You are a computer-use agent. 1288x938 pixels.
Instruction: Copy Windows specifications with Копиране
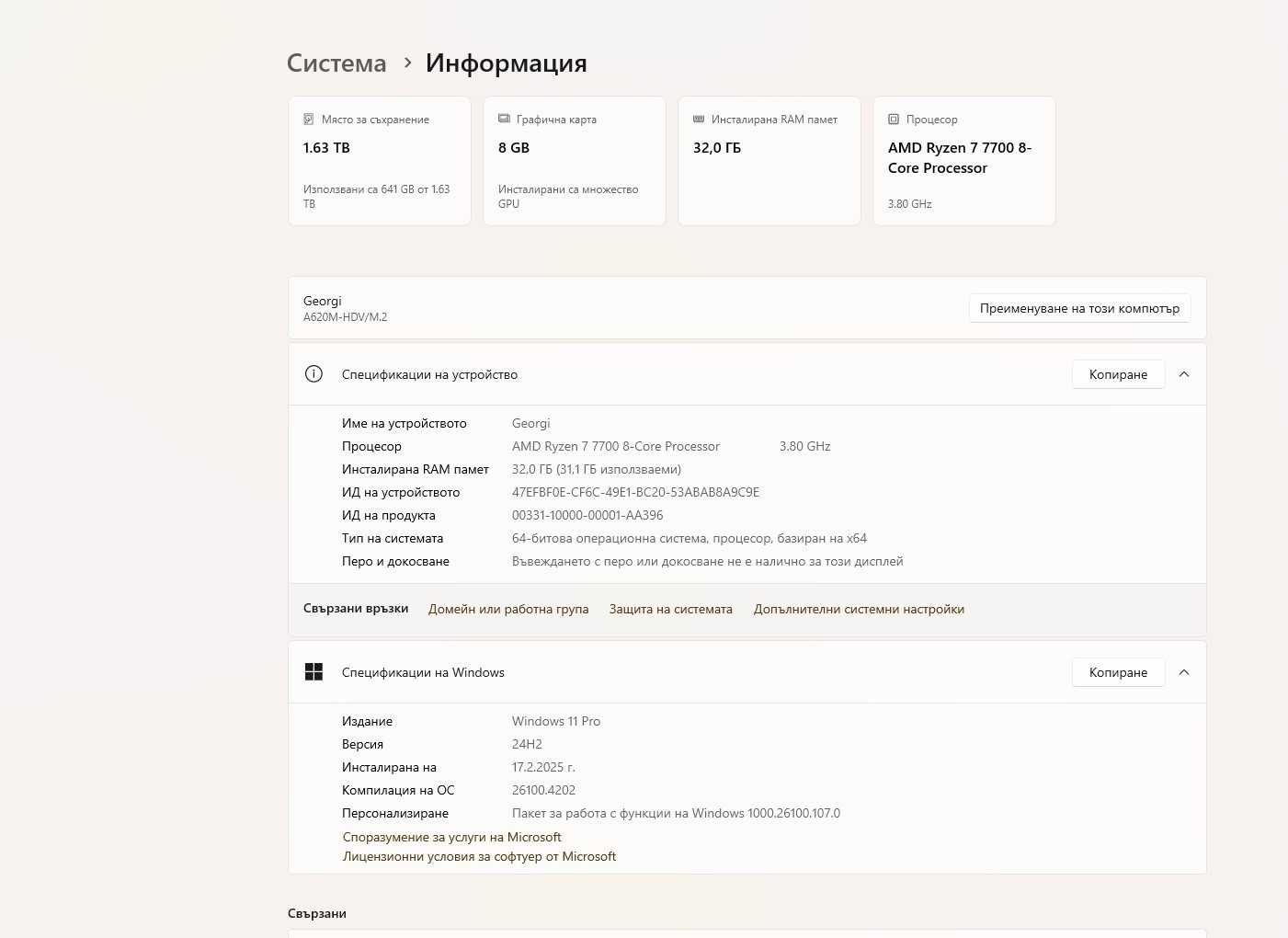(1118, 672)
